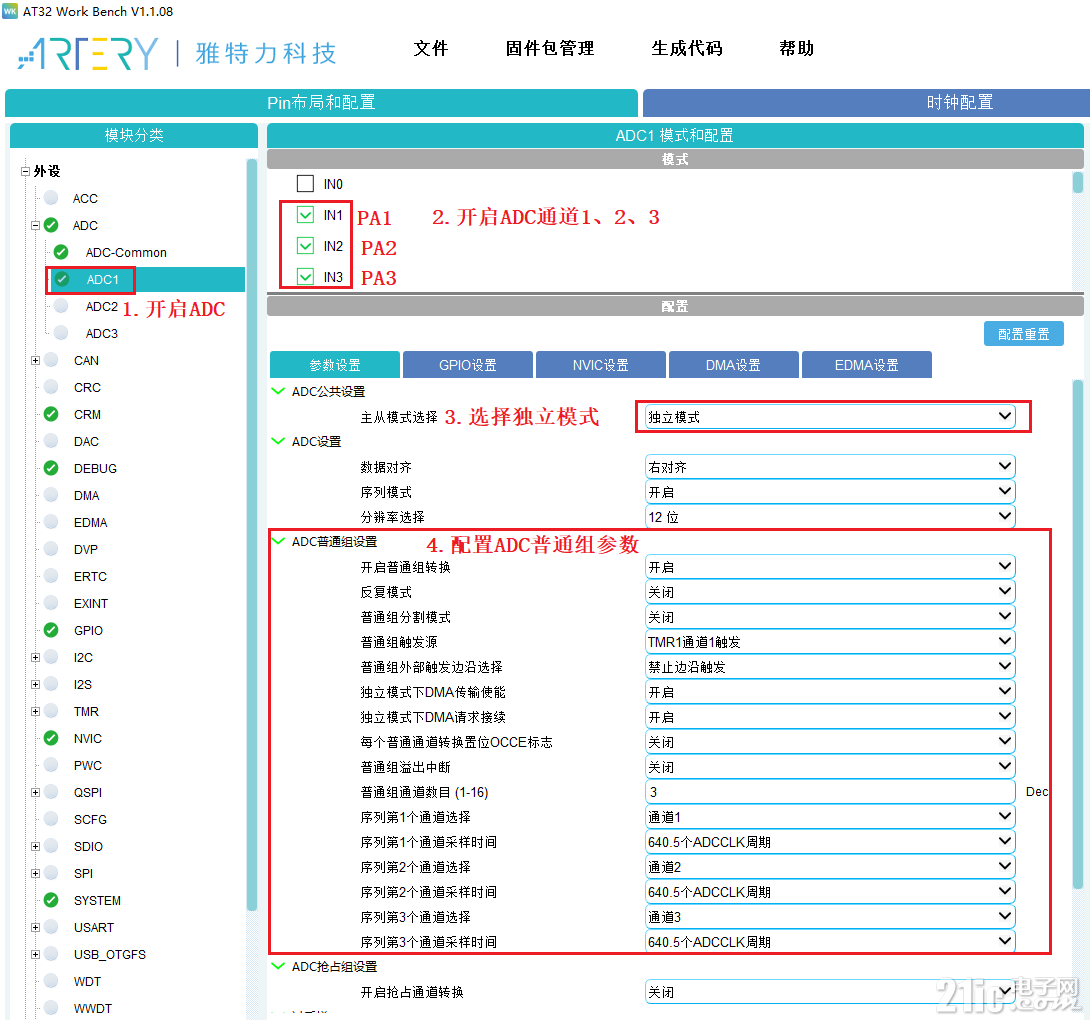Click the NVIC green check icon
Screen dimensions: 1090x1020
[x=51, y=738]
